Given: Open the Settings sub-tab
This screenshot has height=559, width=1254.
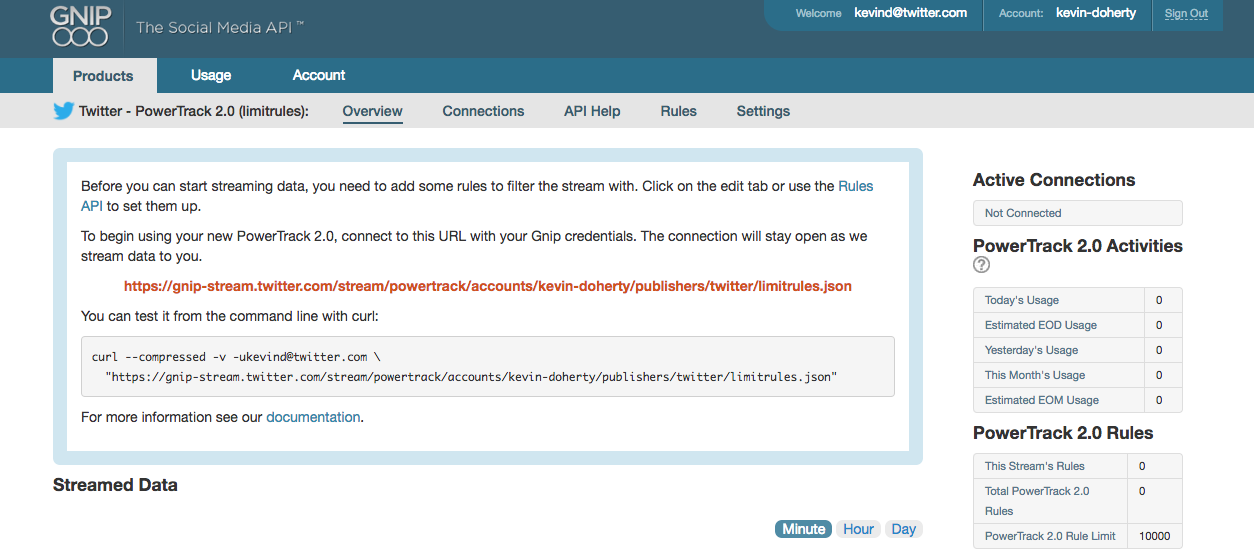Looking at the screenshot, I should [763, 111].
